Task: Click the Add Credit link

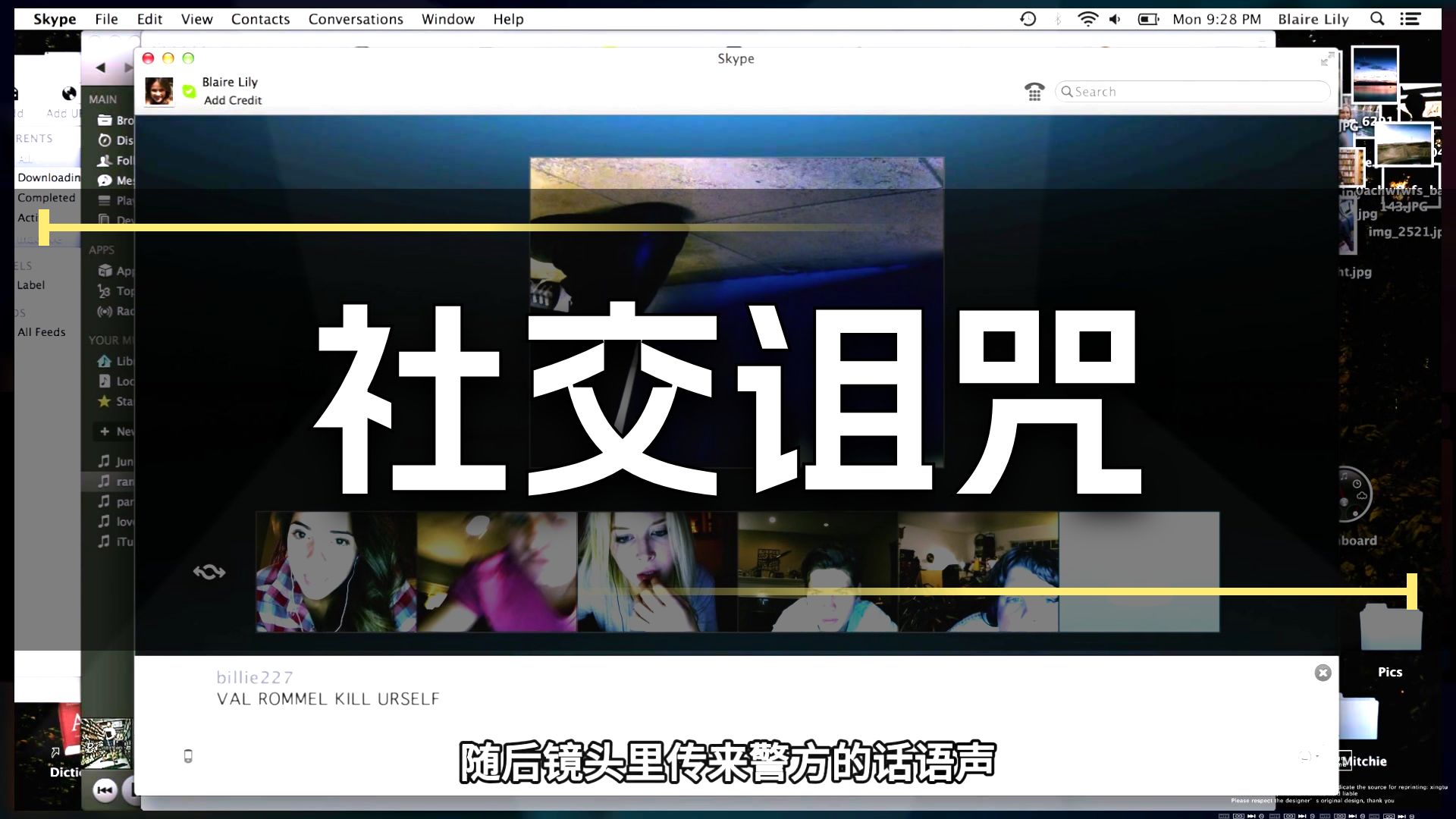Action: point(231,100)
